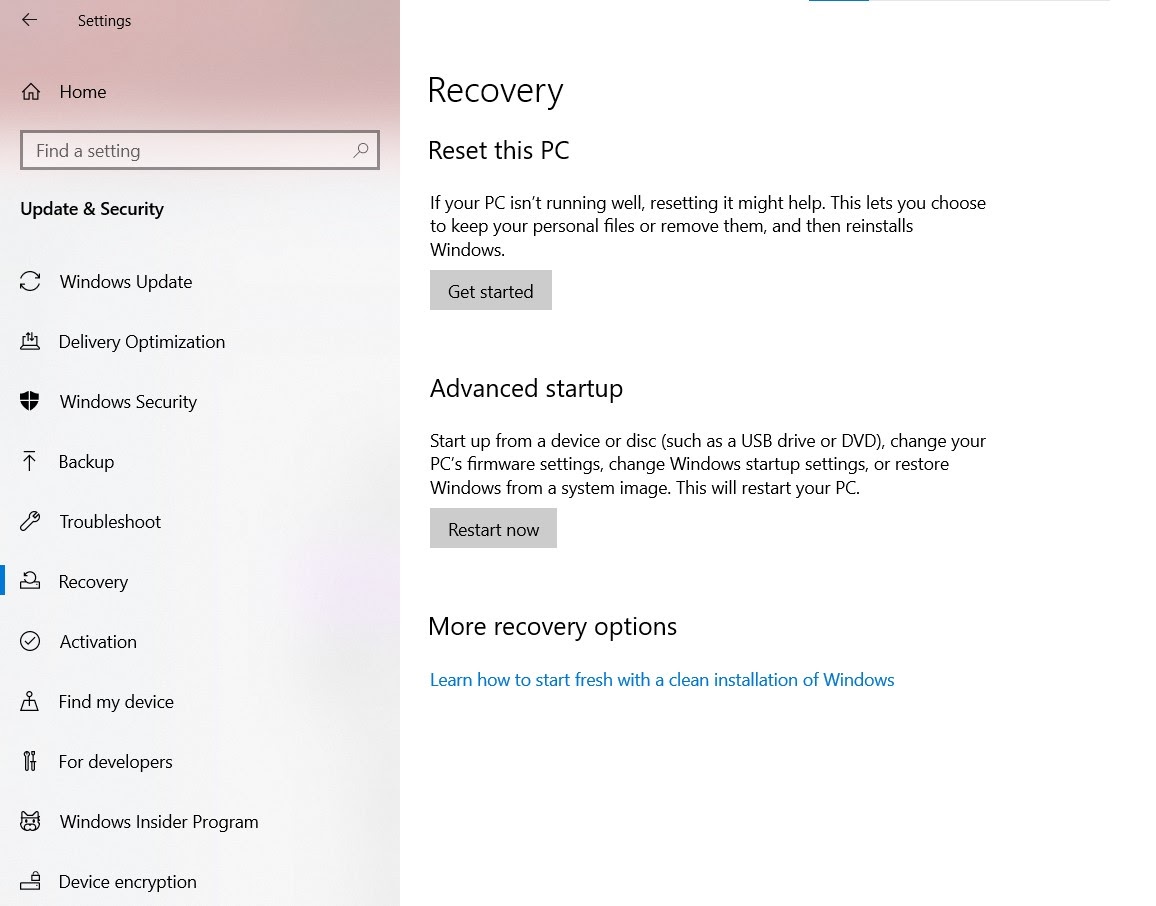Click the Delivery Optimization icon
Image resolution: width=1156 pixels, height=906 pixels.
pos(30,341)
